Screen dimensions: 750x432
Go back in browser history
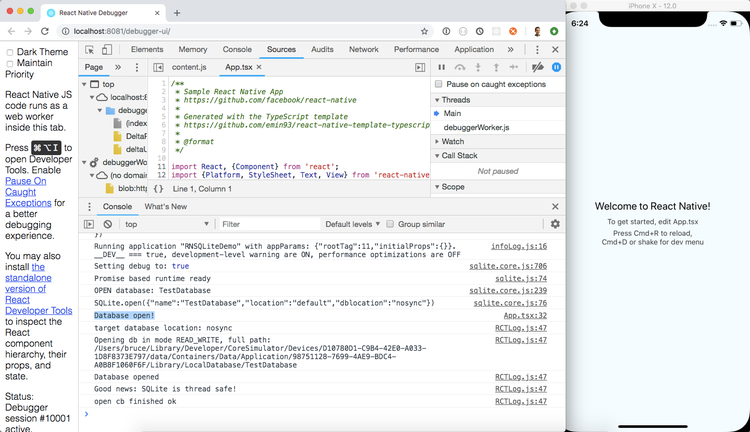coord(11,32)
